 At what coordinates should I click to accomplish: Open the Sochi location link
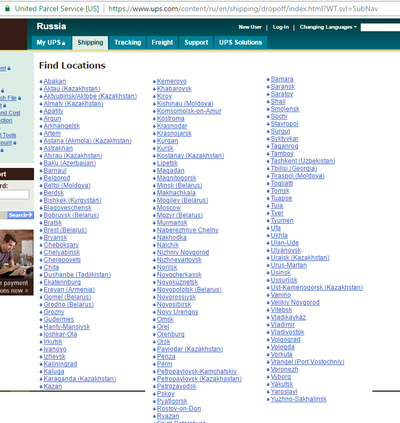(279, 117)
